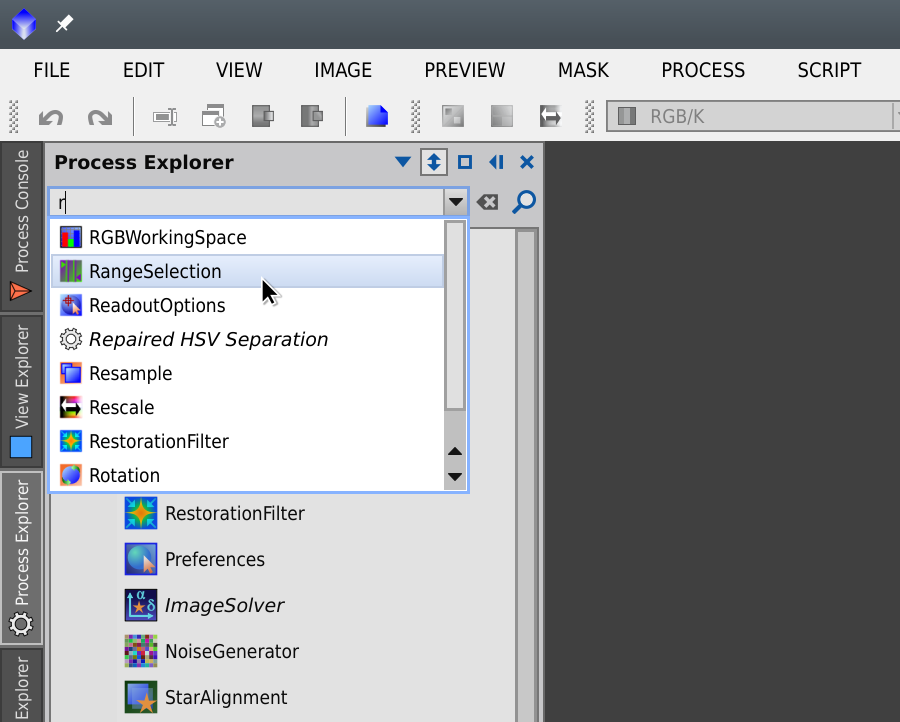900x722 pixels.
Task: Click the suggestions list scrollbar thumb
Action: coord(455,316)
